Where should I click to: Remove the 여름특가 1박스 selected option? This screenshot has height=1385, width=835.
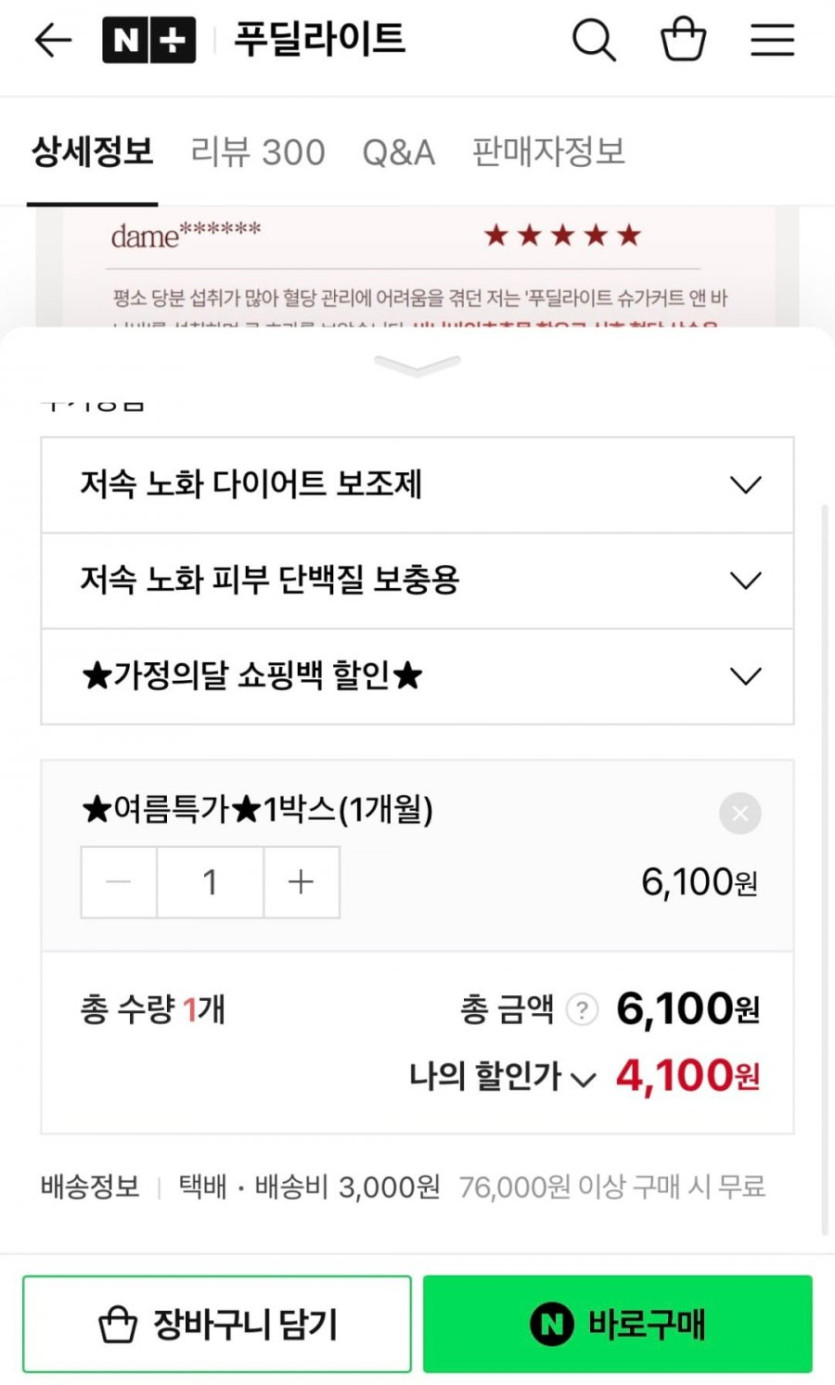click(x=740, y=813)
